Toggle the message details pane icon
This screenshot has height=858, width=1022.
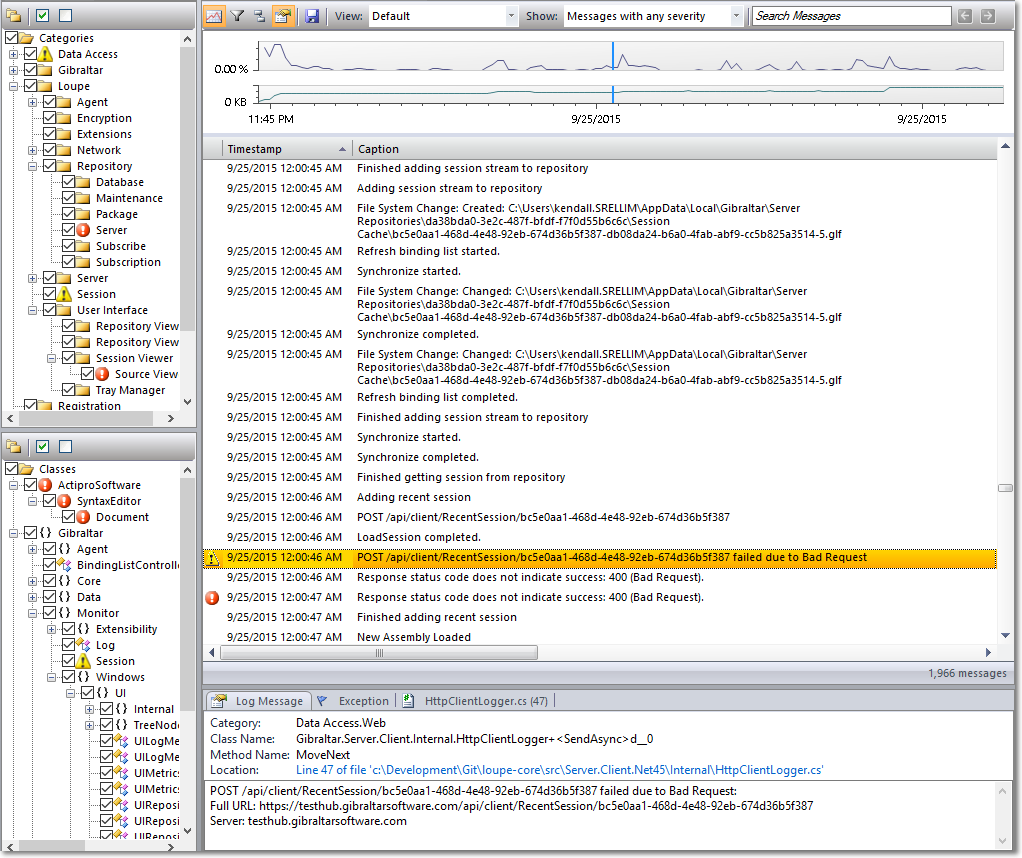pyautogui.click(x=284, y=15)
